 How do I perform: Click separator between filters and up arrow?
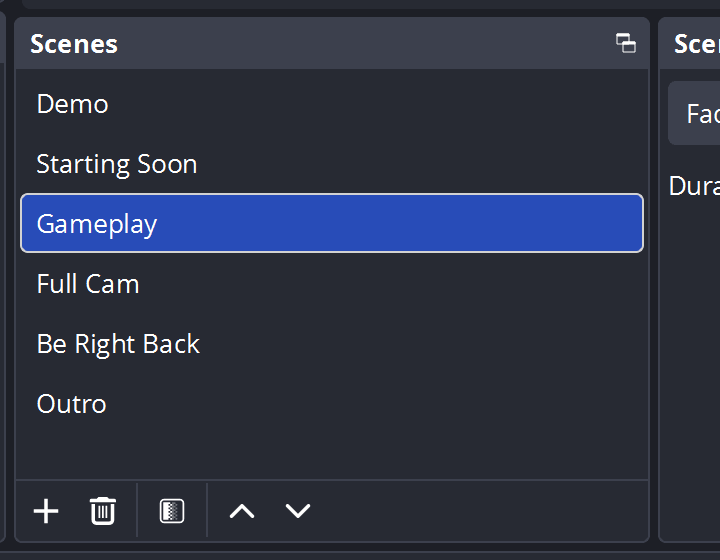click(207, 511)
